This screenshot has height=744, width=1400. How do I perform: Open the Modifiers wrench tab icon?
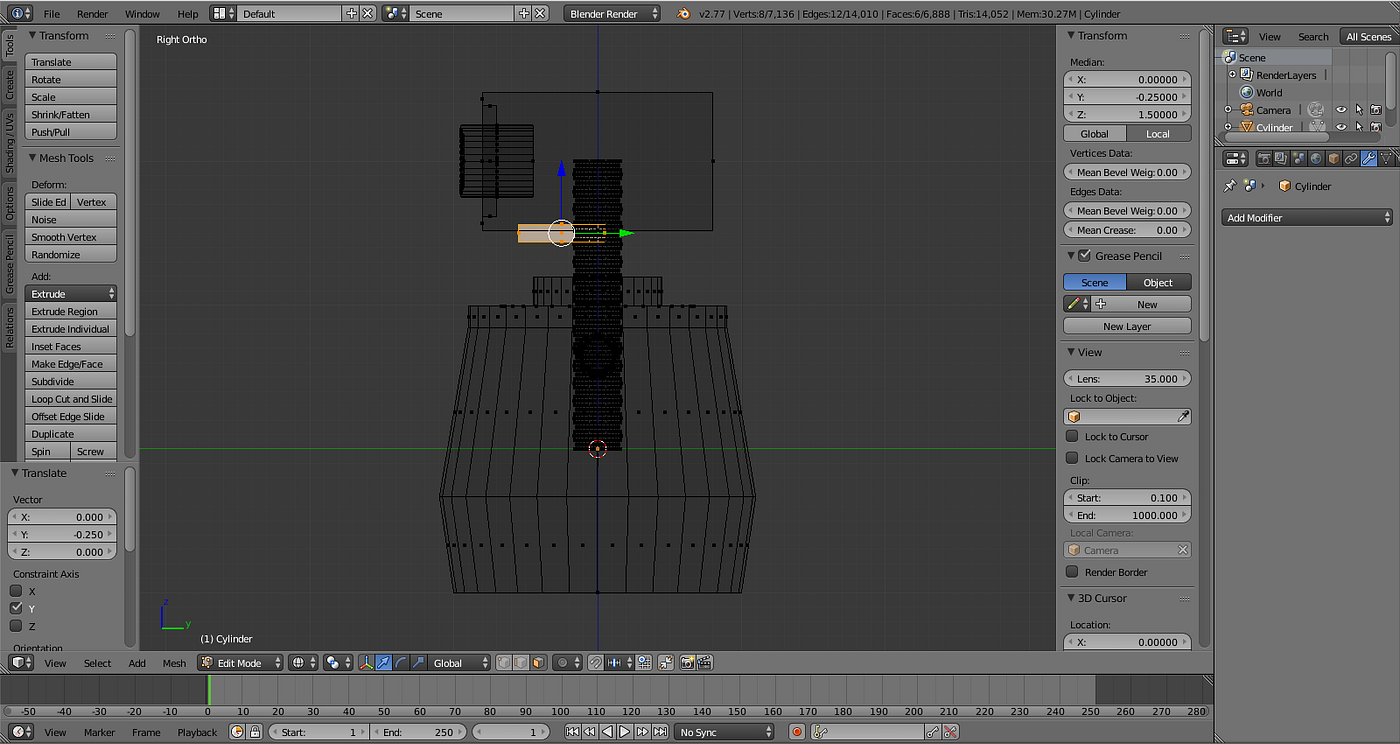1369,158
